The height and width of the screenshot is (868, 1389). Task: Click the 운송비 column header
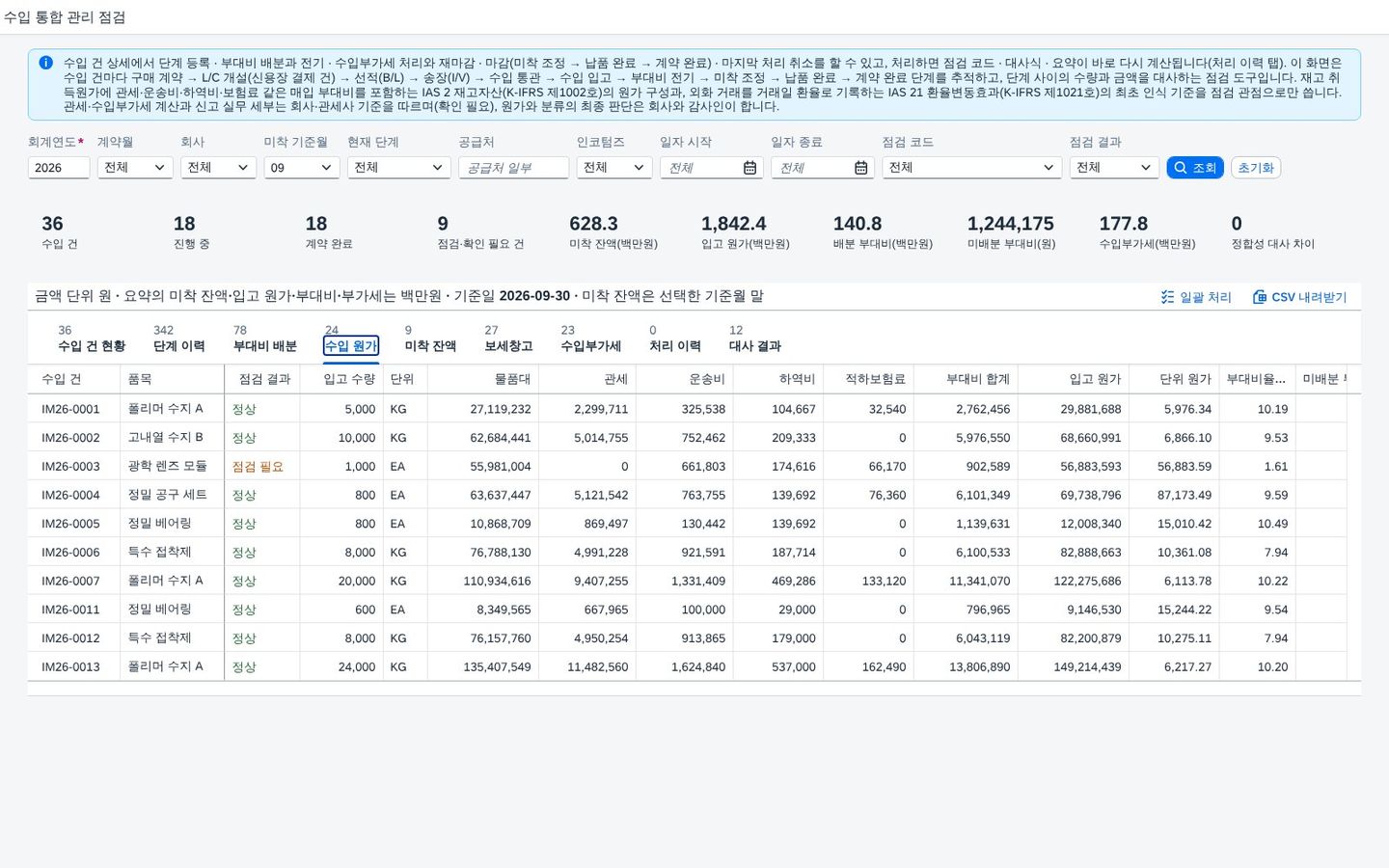685,380
